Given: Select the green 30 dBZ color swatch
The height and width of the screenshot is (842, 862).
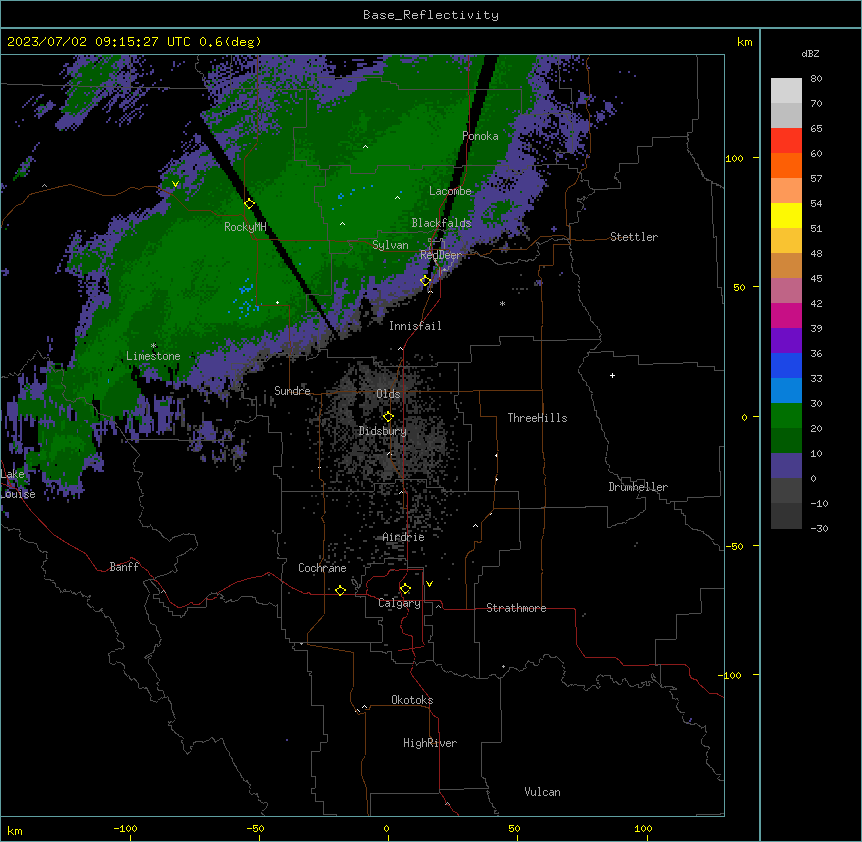Looking at the screenshot, I should [786, 416].
